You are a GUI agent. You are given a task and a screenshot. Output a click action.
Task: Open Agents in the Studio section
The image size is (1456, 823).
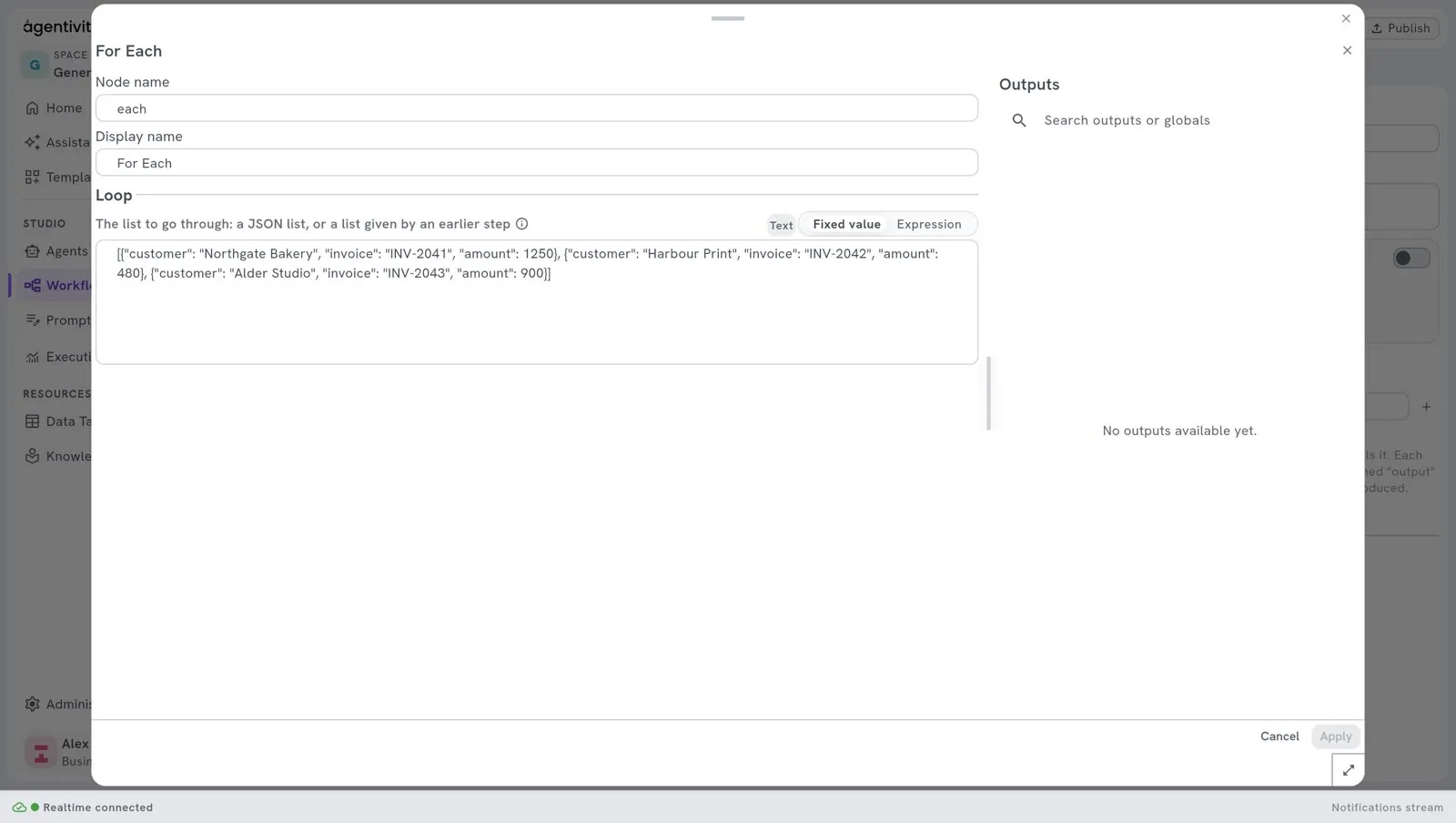tap(56, 251)
